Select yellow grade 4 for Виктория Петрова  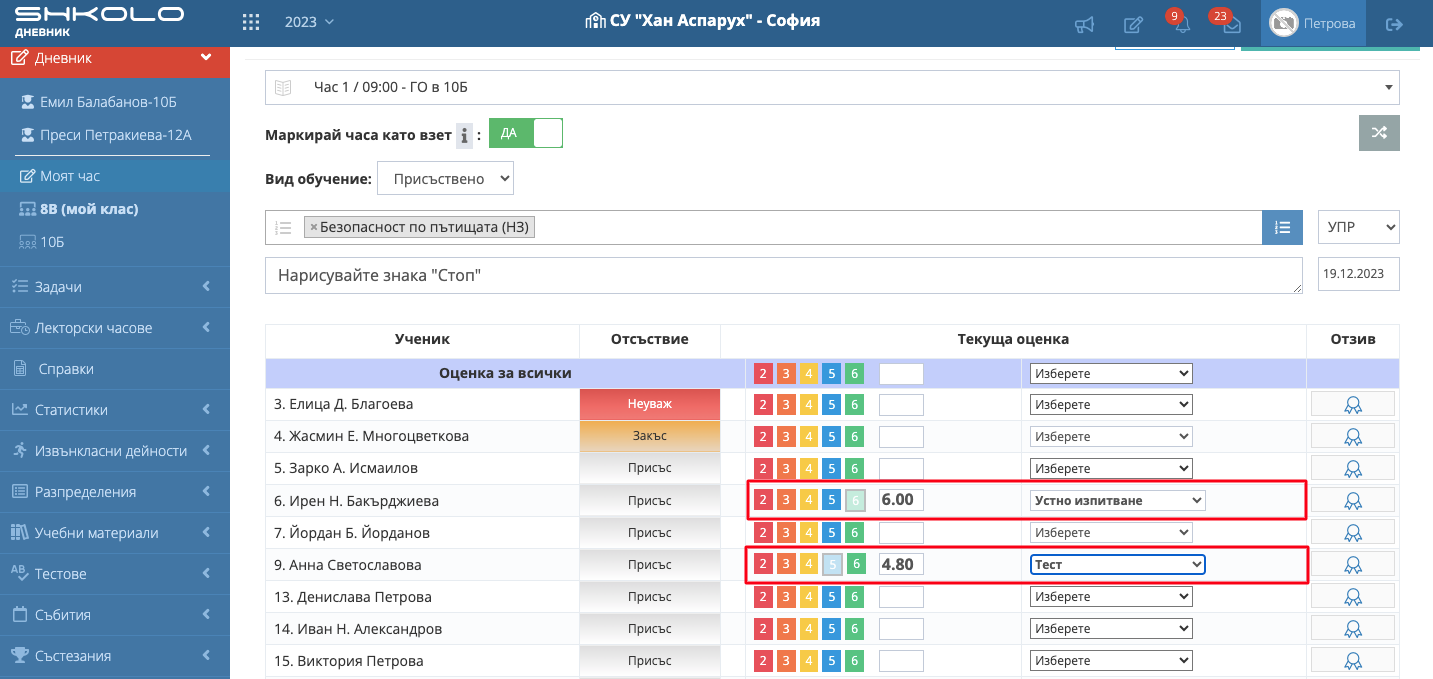coord(808,661)
